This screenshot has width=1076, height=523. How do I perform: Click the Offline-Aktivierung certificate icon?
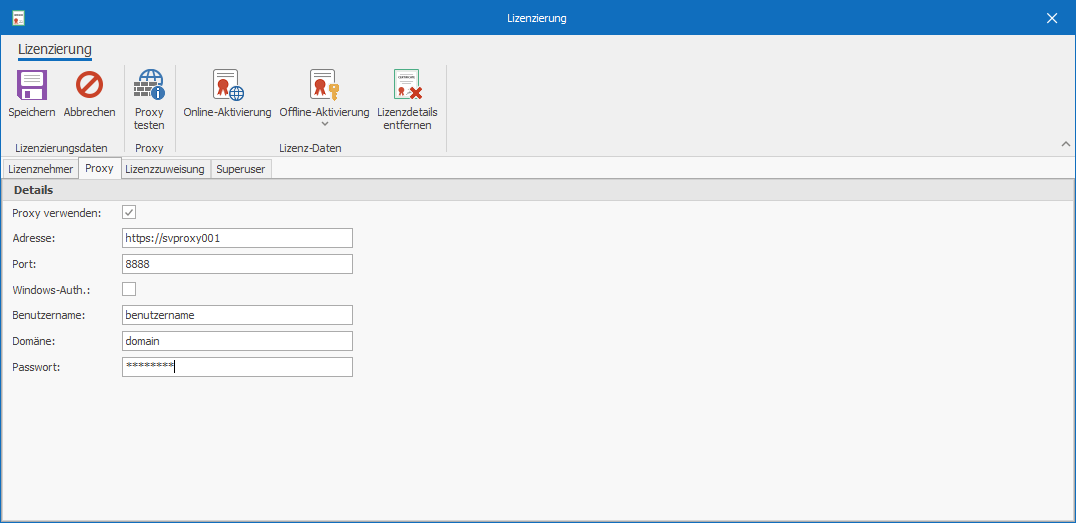point(324,85)
